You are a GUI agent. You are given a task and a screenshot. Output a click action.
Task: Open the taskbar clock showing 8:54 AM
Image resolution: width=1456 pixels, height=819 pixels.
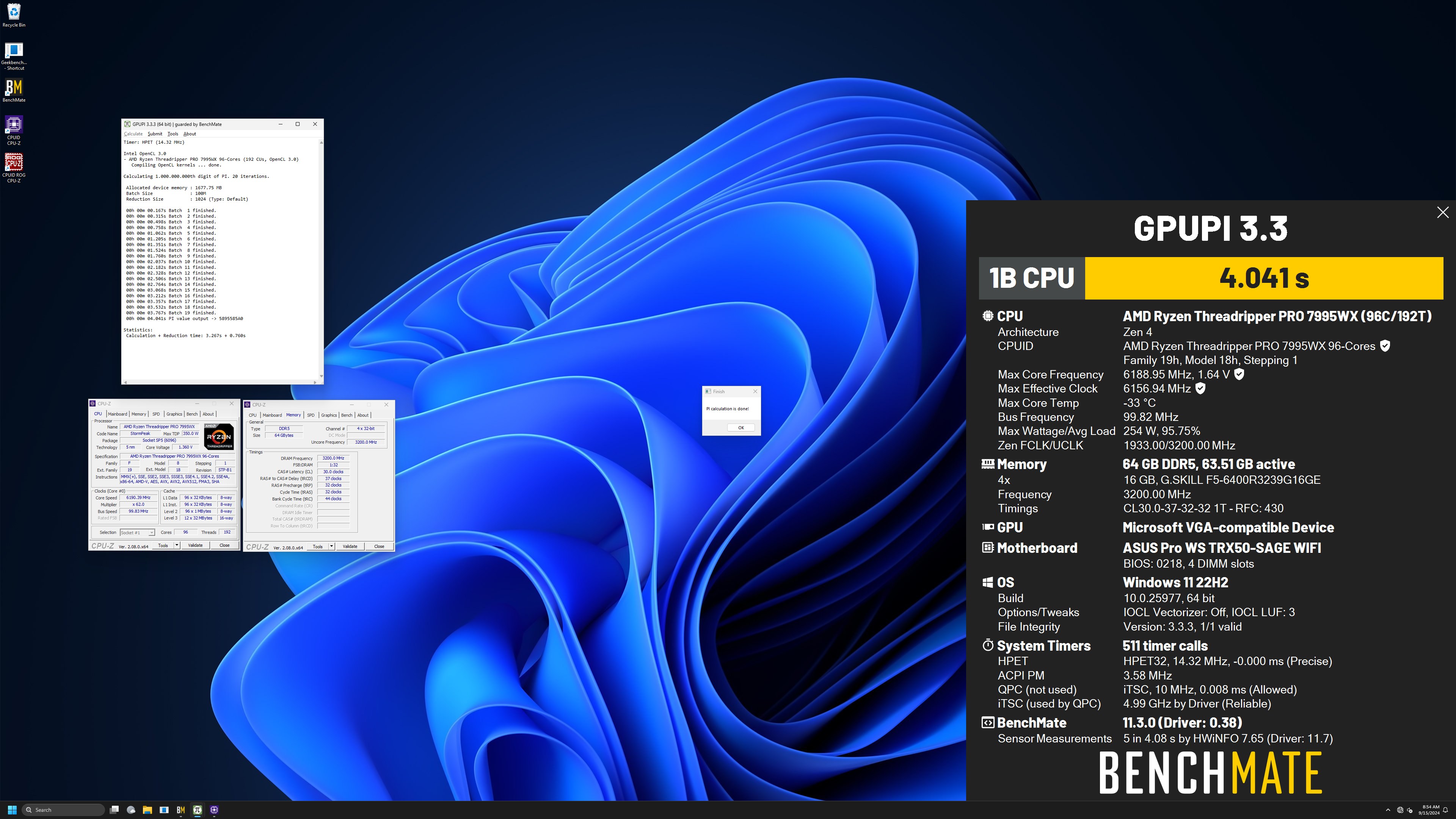tap(1429, 810)
